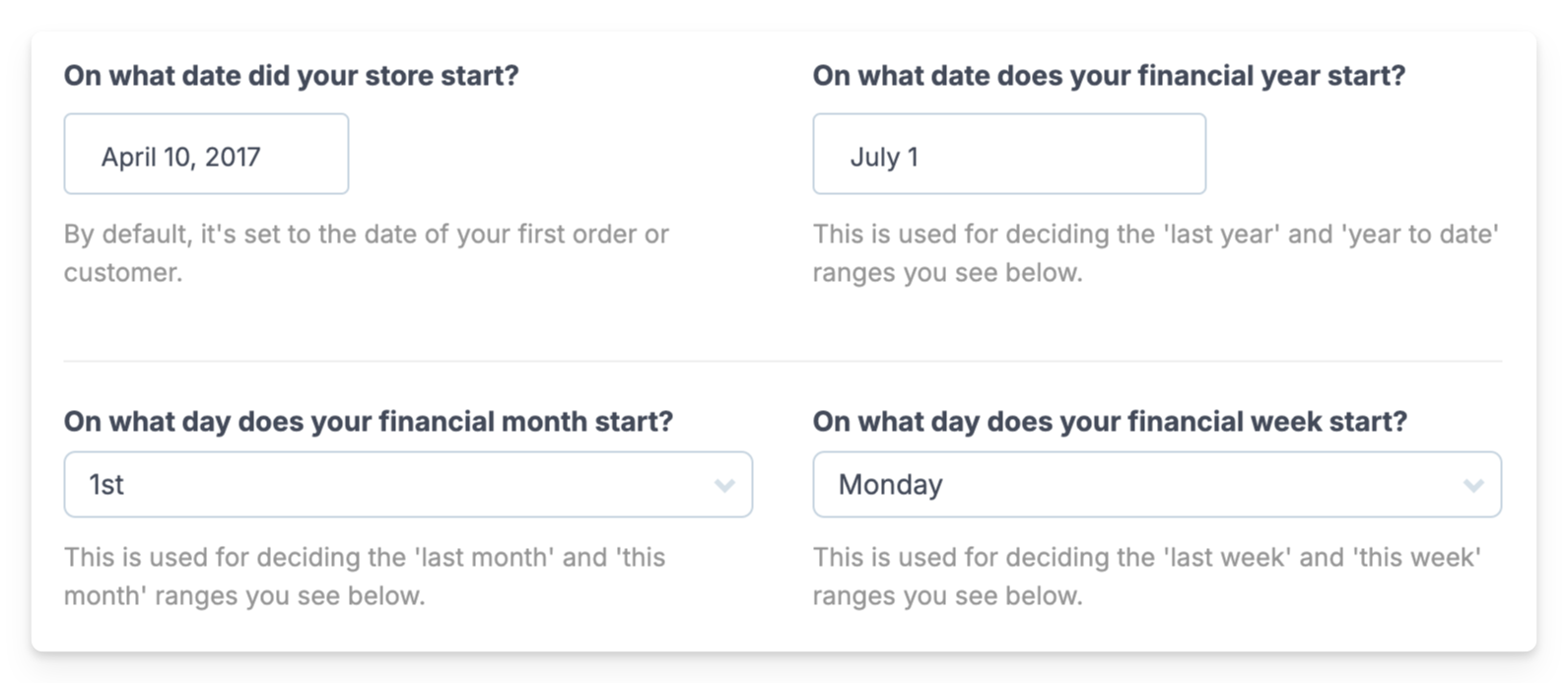Screen dimensions: 1568x683
Task: Click the "On what day does your financial week start?" label
Action: (1110, 422)
